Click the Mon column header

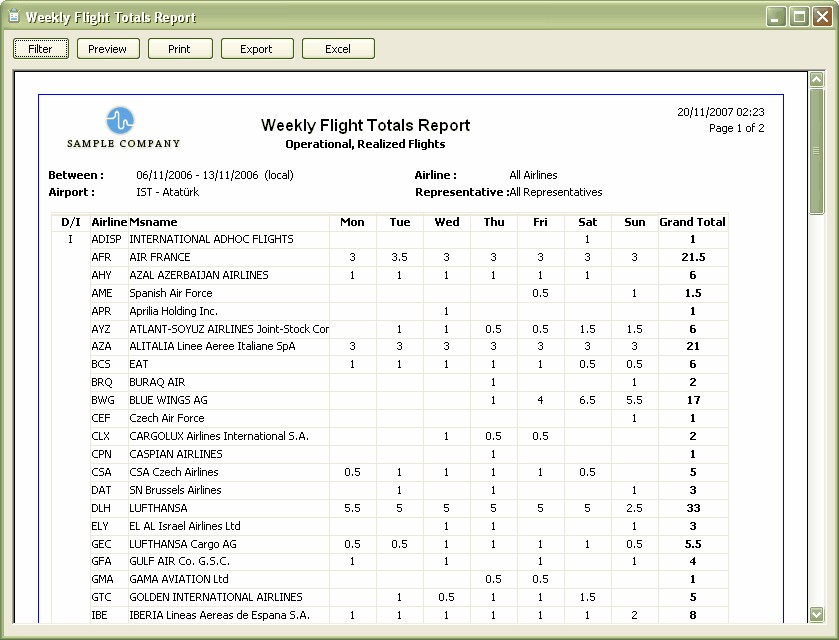click(x=352, y=222)
